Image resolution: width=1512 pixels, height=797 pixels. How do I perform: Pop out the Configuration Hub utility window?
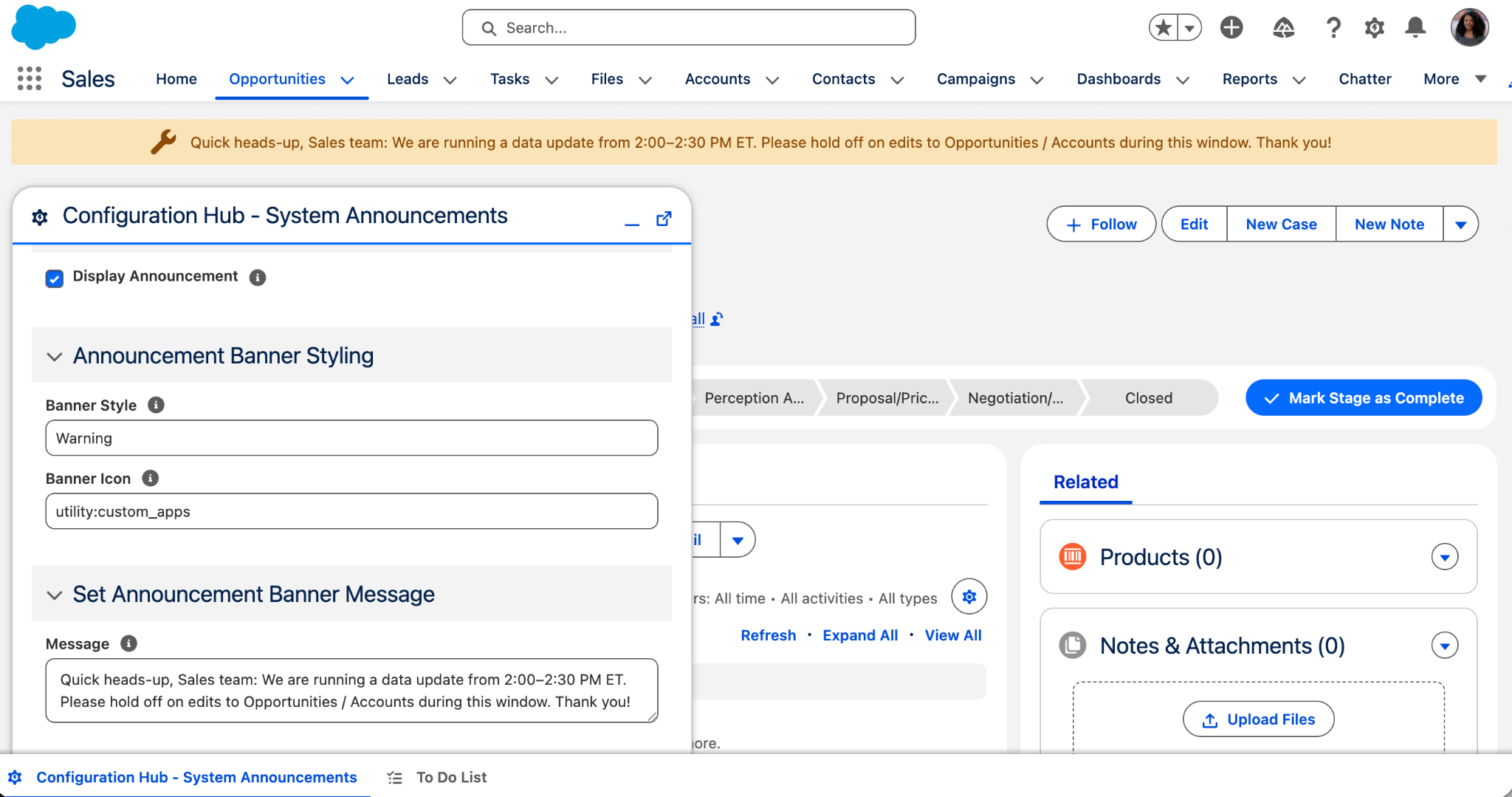[664, 218]
